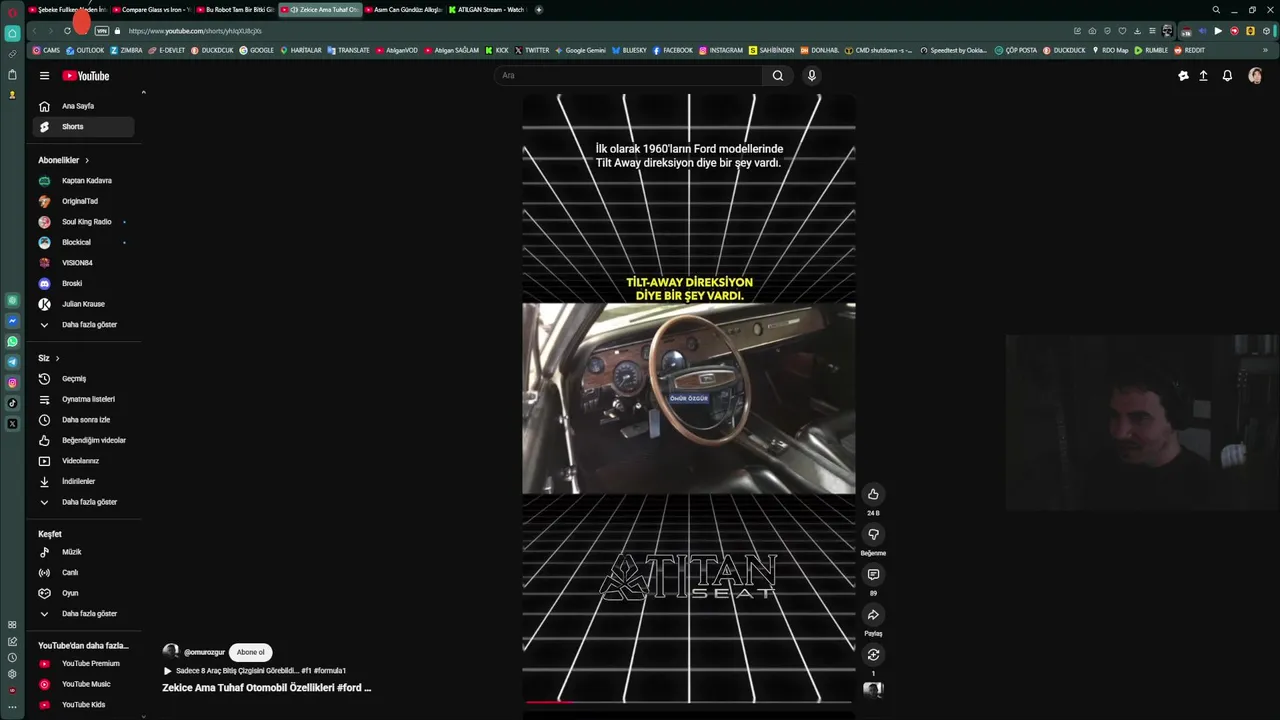The image size is (1280, 720).
Task: Dislike the short with Beğenme button
Action: pyautogui.click(x=873, y=534)
